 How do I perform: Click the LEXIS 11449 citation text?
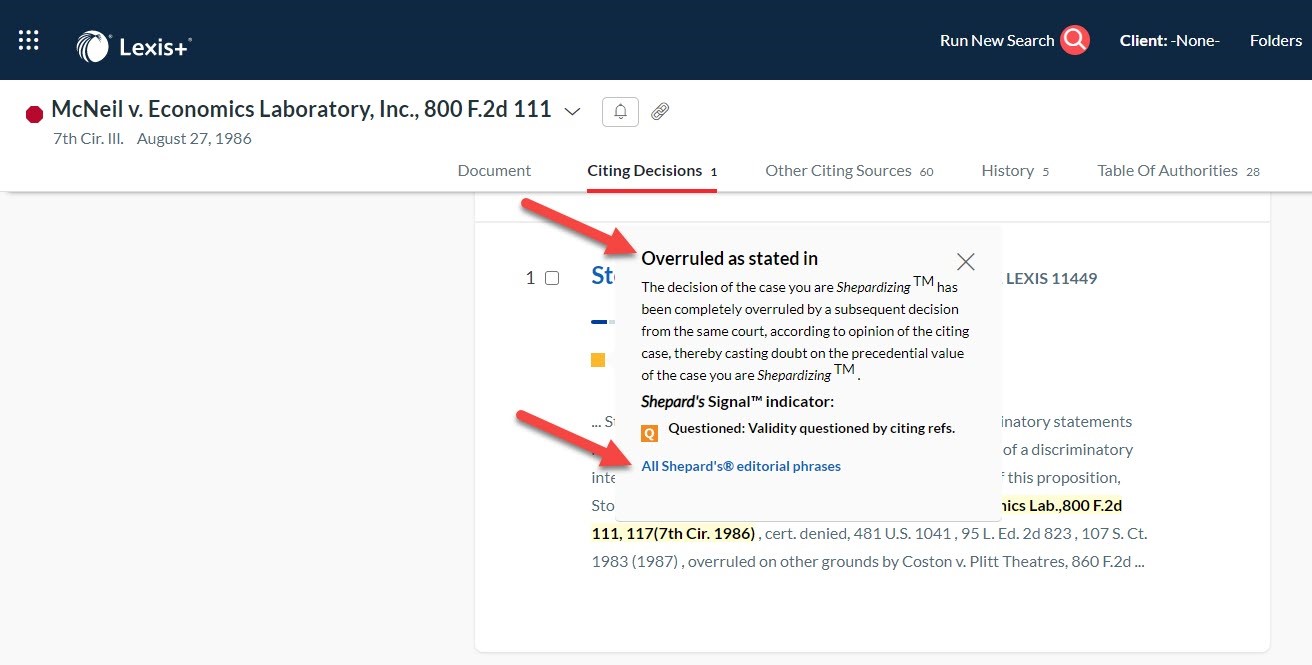point(1051,278)
